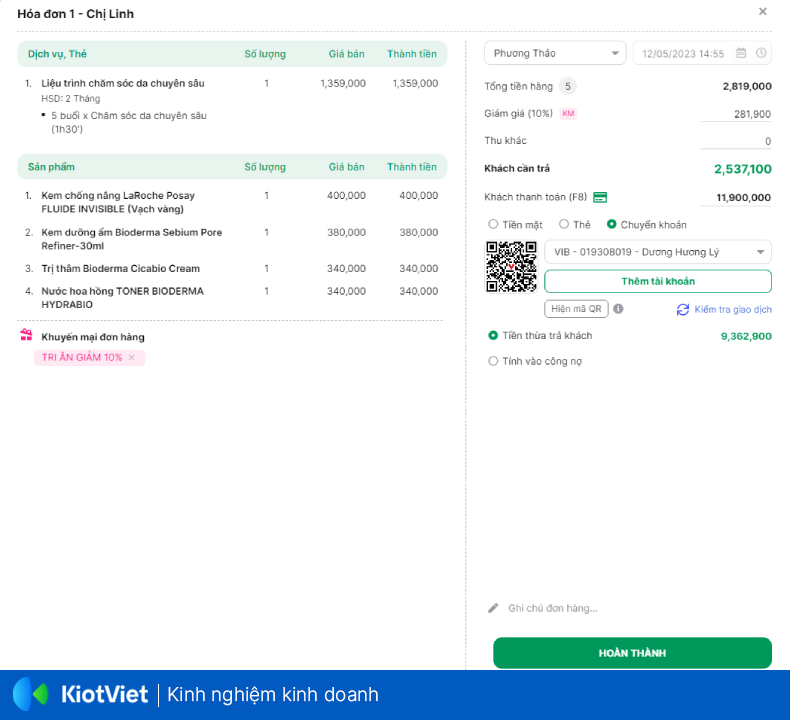Select Thẻ payment method
The height and width of the screenshot is (720, 790).
(x=564, y=225)
